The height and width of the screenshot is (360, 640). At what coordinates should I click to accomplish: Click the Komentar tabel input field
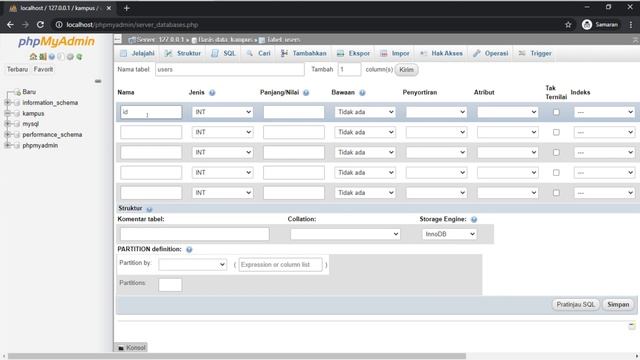coord(195,234)
